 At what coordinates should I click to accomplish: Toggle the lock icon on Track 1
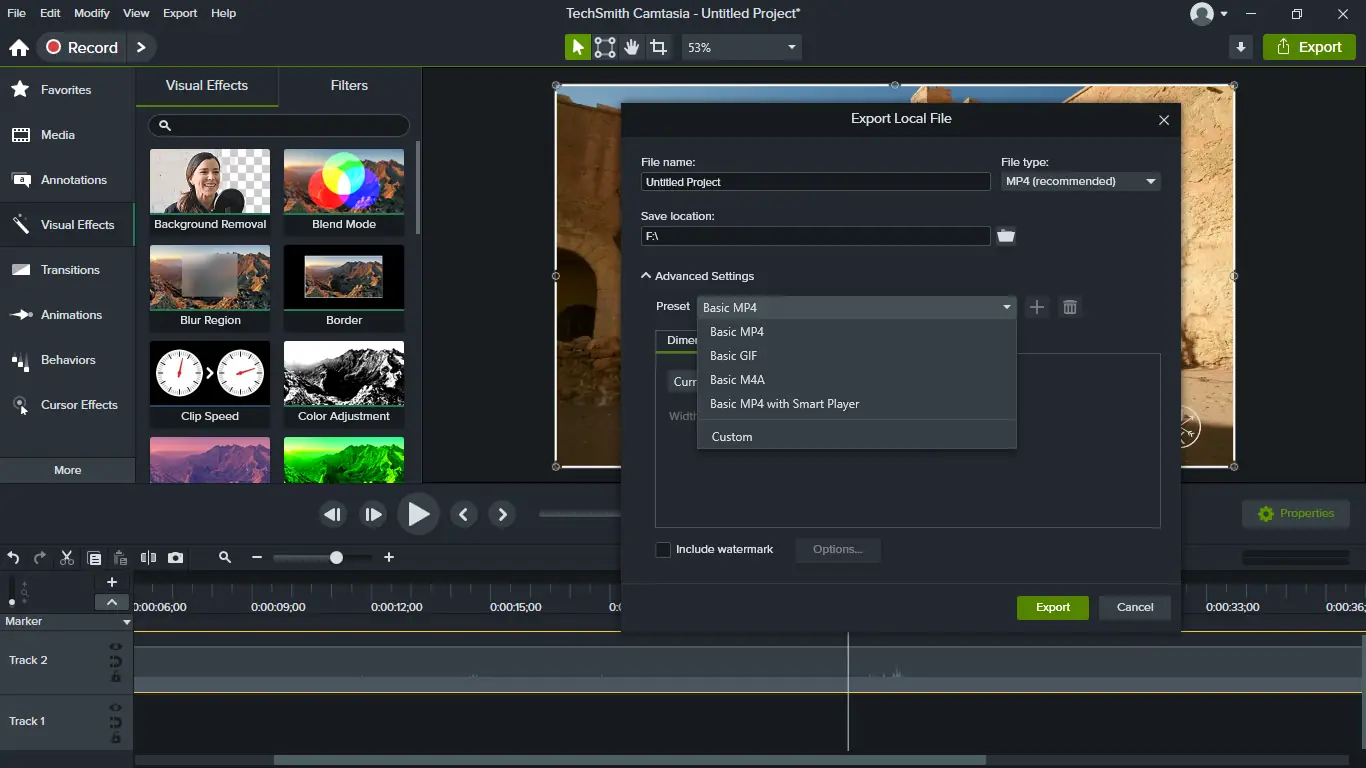[x=116, y=738]
